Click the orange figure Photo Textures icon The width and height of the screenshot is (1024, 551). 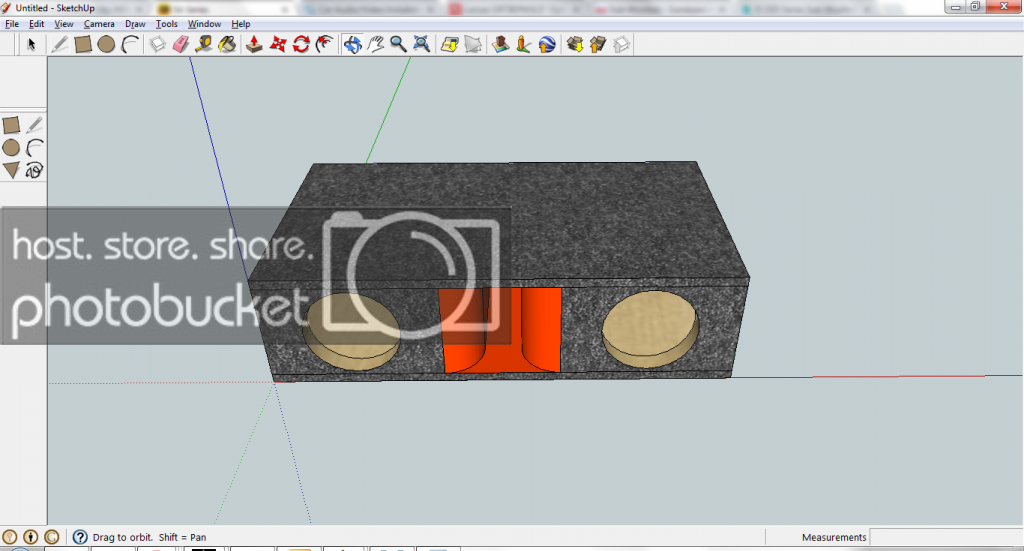point(523,44)
